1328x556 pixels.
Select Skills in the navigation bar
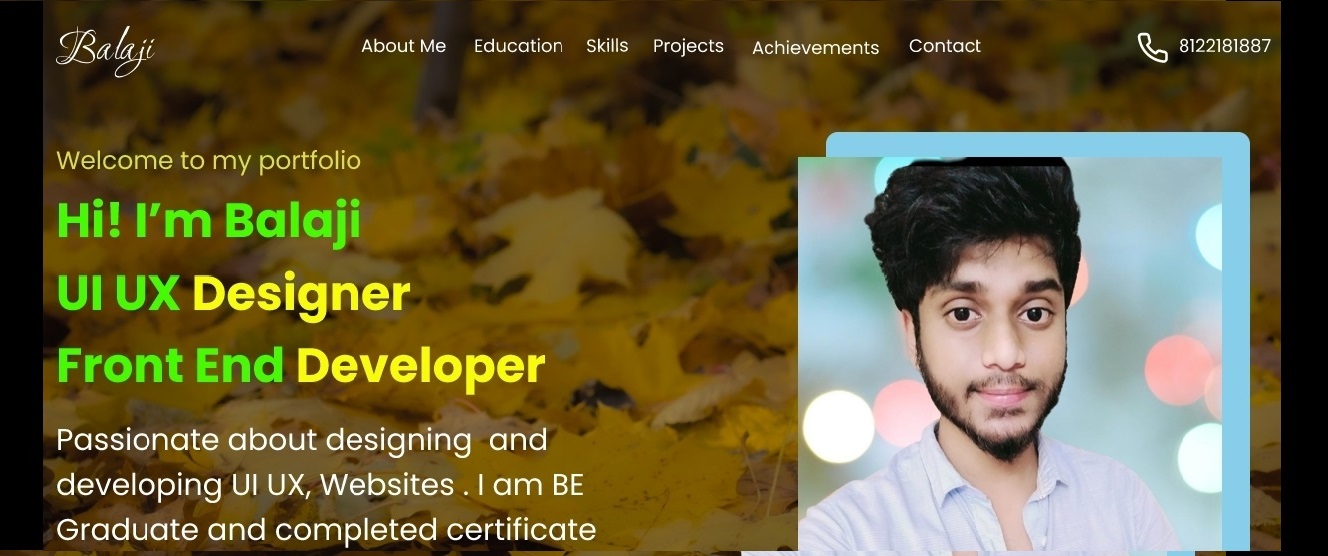607,46
